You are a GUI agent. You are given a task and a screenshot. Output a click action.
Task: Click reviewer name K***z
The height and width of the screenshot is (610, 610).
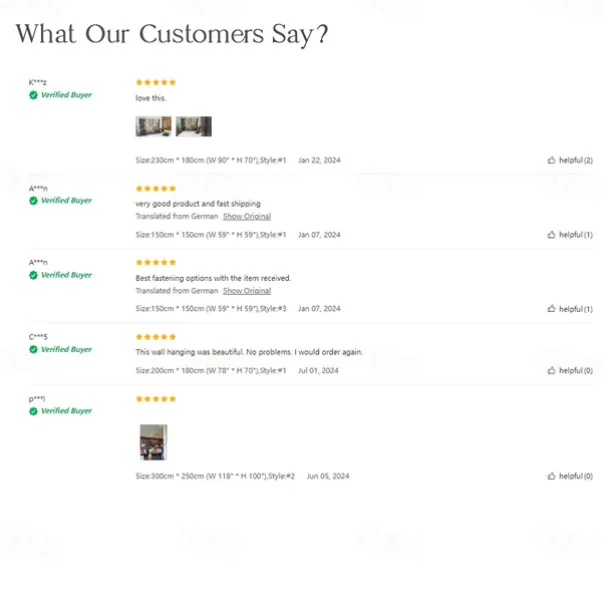coord(39,82)
